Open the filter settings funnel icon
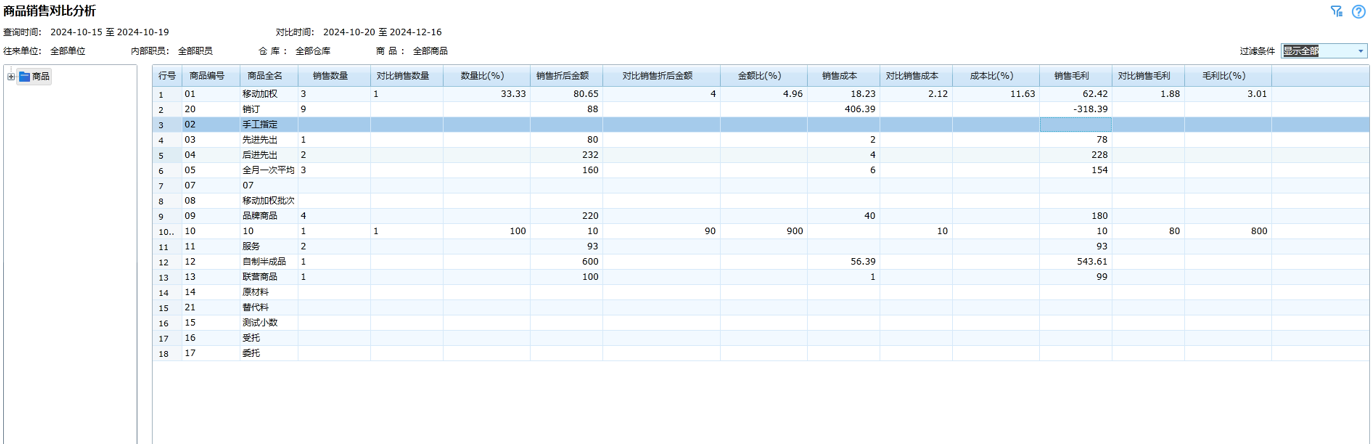 [x=1336, y=12]
